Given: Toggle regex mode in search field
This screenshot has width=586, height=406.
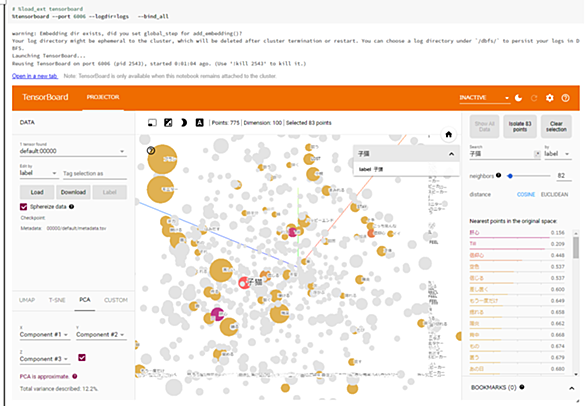Looking at the screenshot, I should click(537, 154).
